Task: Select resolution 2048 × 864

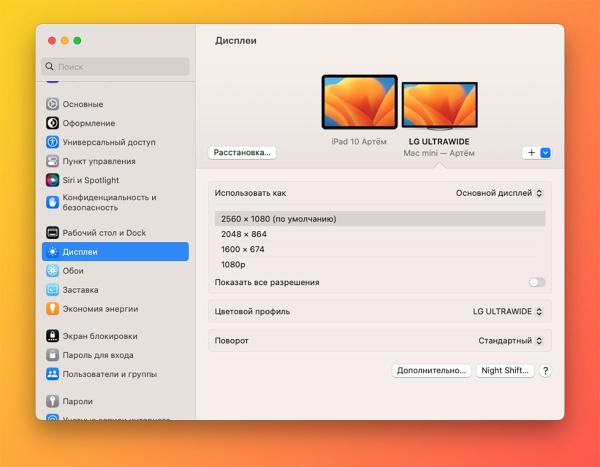Action: [x=380, y=234]
